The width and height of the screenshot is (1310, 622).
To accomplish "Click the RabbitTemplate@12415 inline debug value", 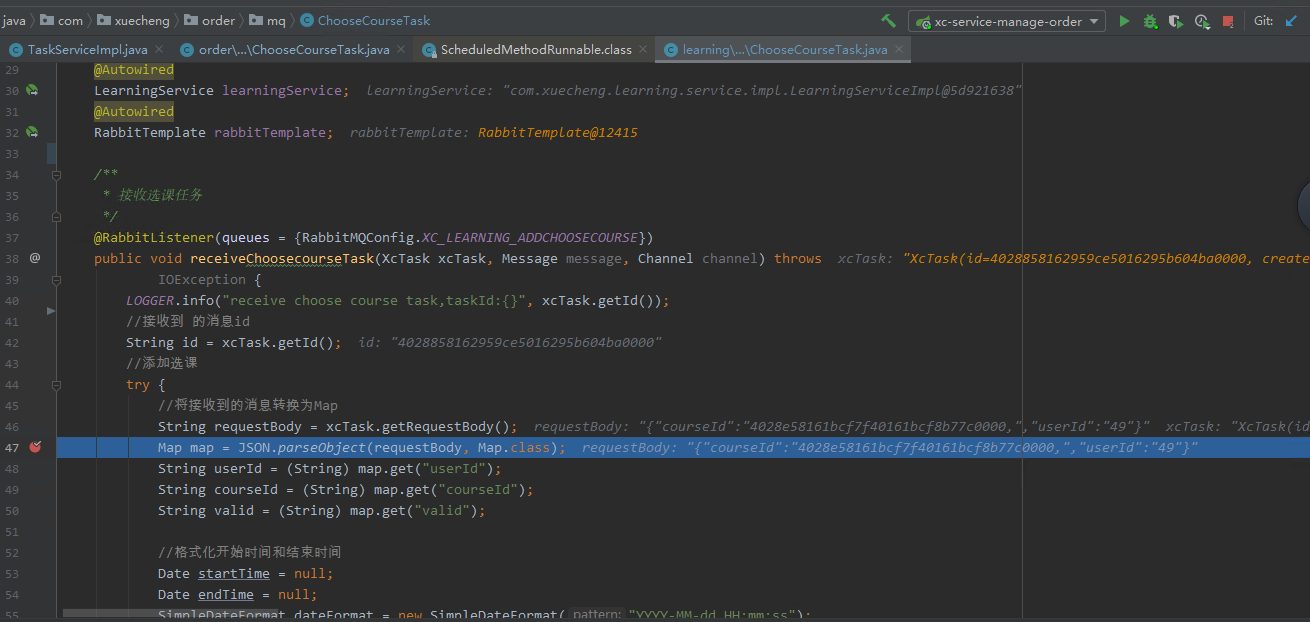I will point(558,132).
